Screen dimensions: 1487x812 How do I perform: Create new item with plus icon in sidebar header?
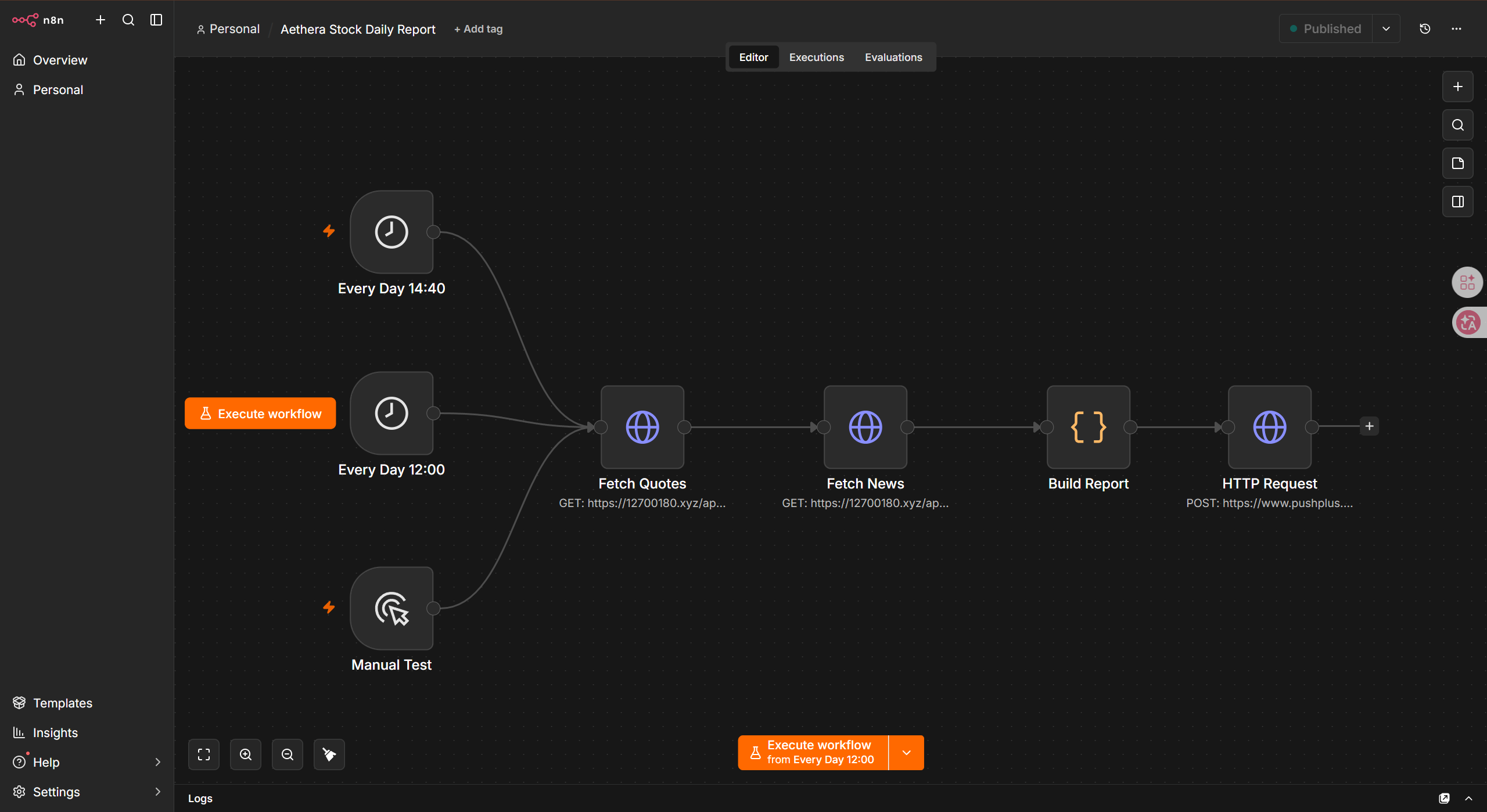pyautogui.click(x=100, y=20)
